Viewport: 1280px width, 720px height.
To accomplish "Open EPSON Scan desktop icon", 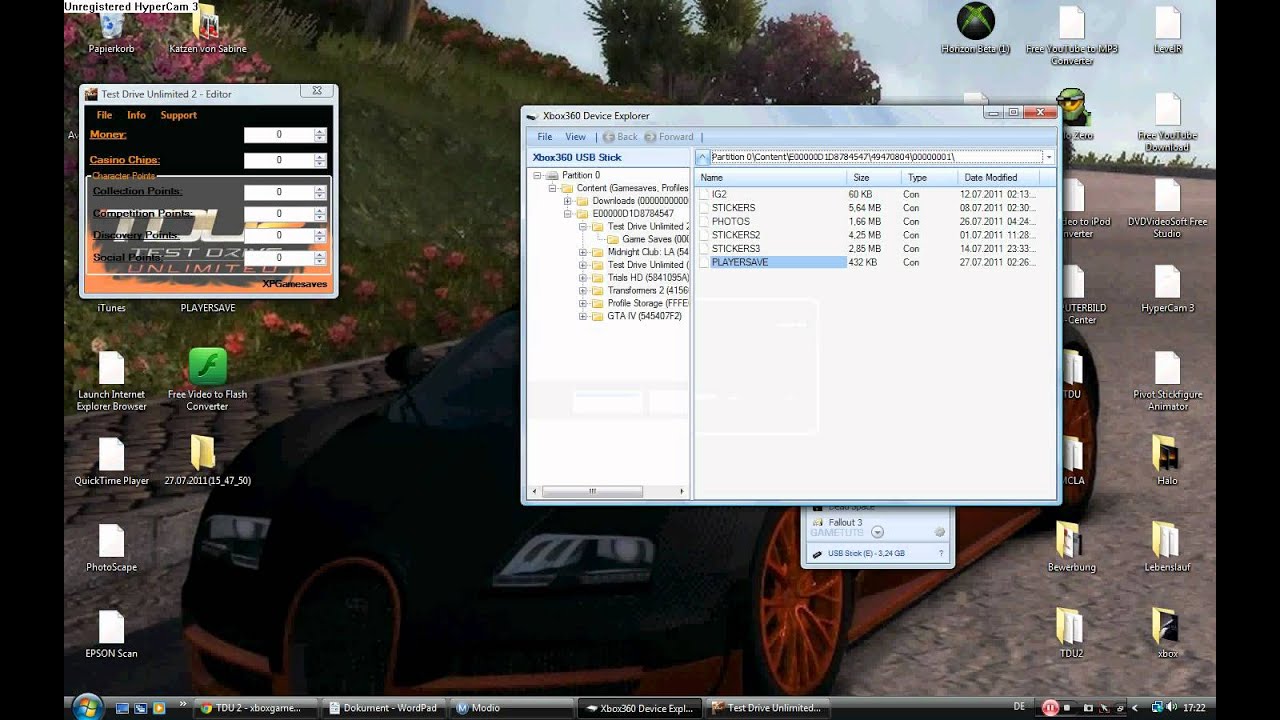I will [x=111, y=633].
